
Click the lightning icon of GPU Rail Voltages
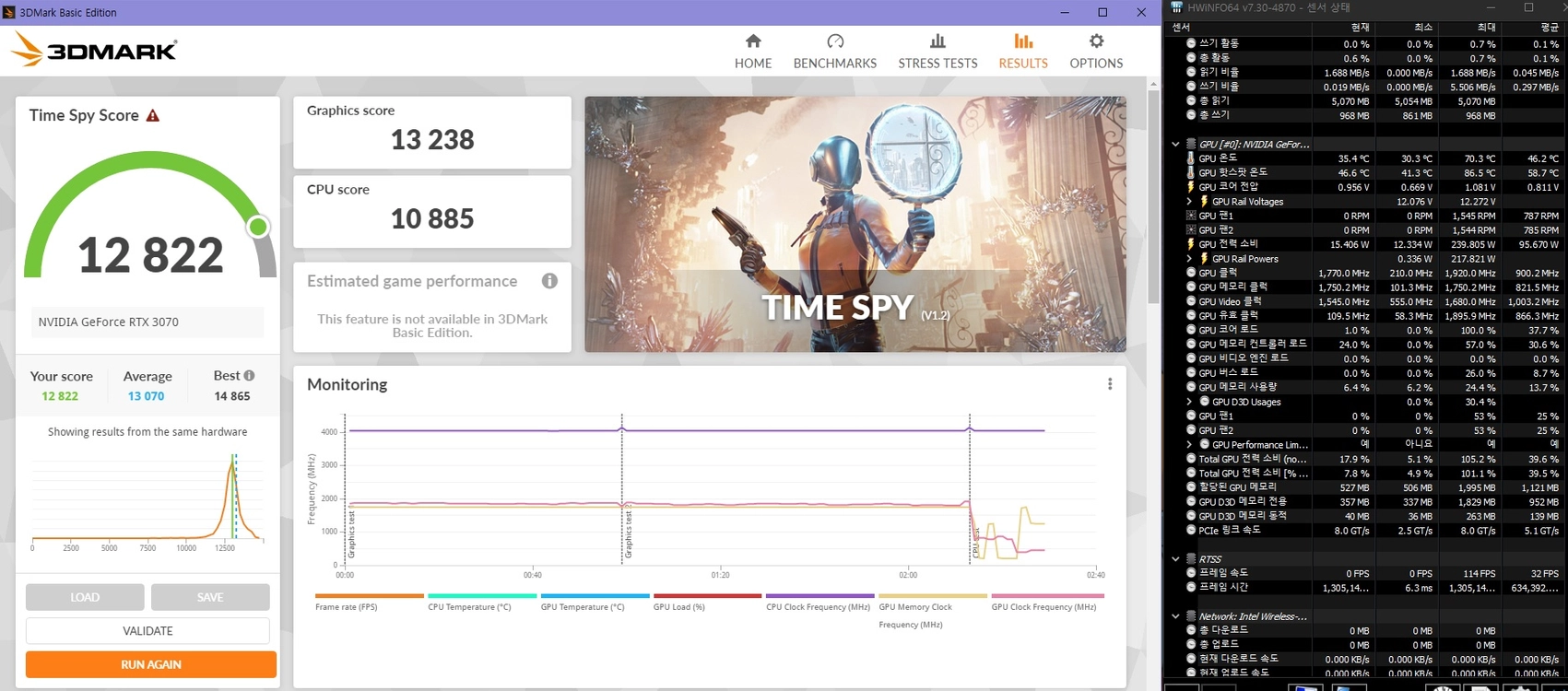point(1204,202)
